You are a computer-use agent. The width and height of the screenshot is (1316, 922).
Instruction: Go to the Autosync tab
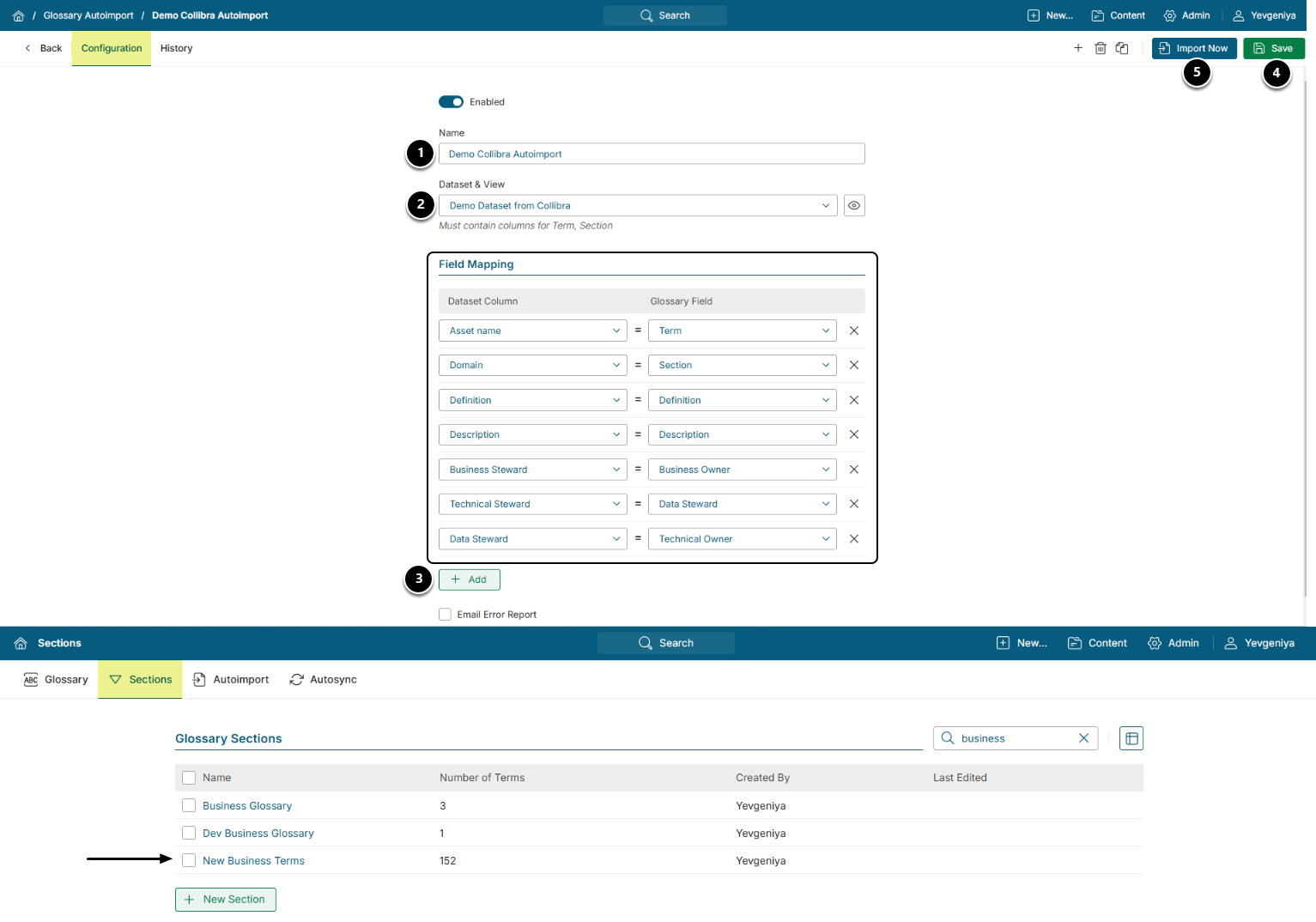point(324,680)
